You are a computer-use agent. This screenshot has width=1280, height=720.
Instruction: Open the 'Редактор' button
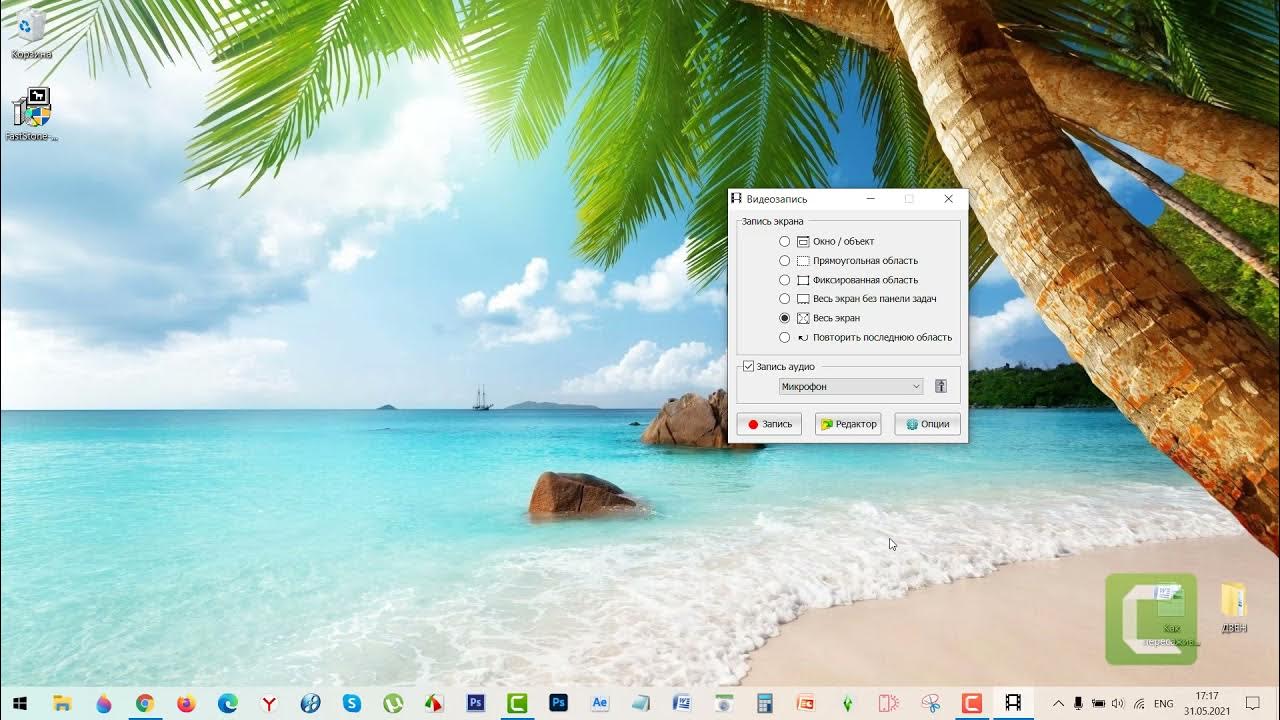[848, 424]
